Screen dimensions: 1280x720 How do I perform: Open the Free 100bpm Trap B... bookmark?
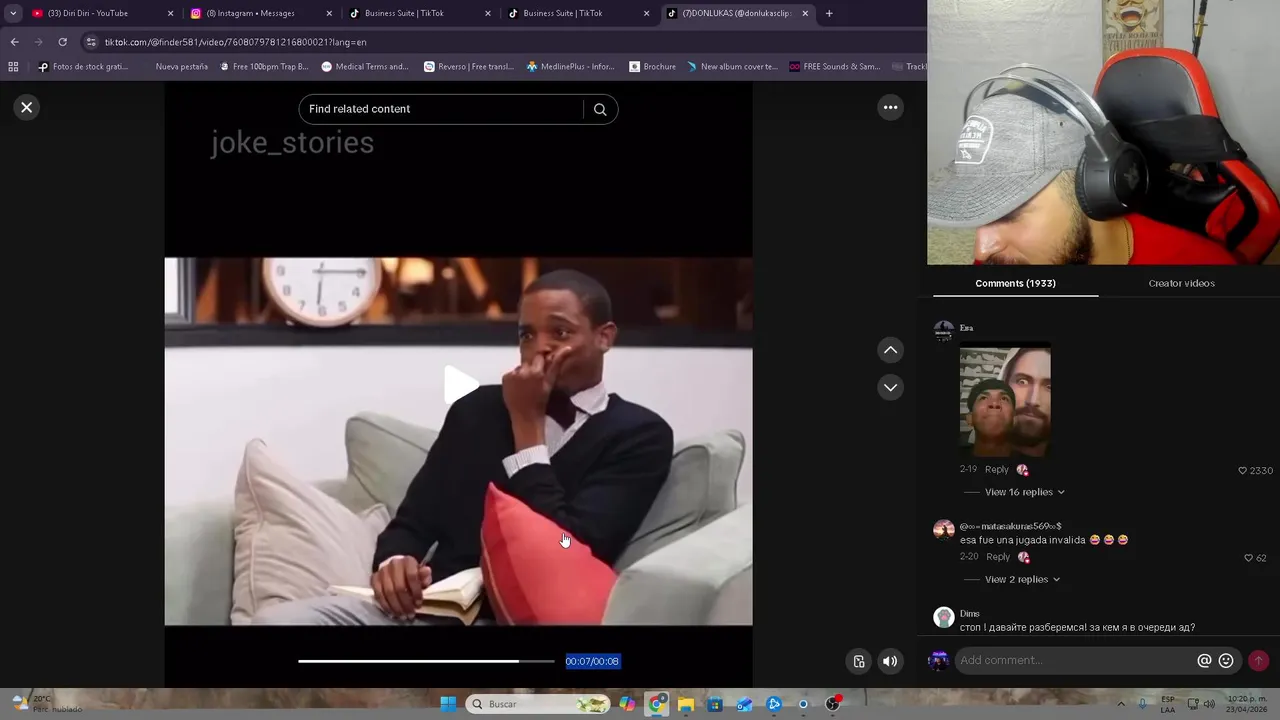(x=263, y=67)
